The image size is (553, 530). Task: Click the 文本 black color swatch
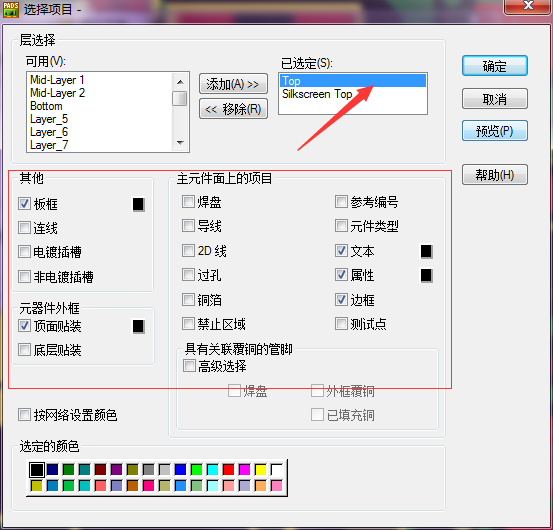tap(426, 251)
